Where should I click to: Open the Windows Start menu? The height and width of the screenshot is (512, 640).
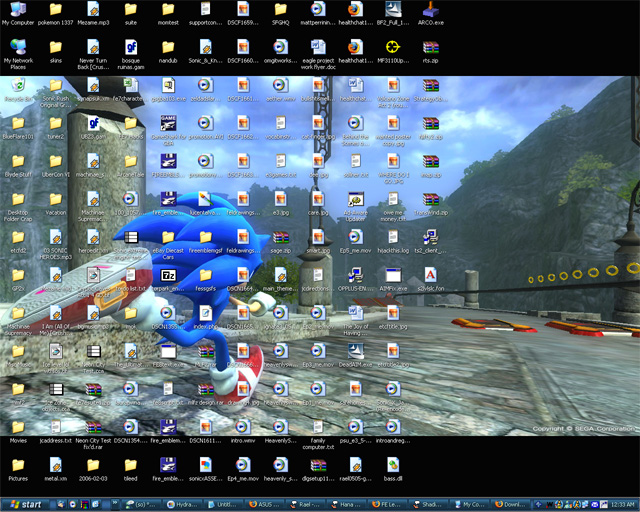pyautogui.click(x=24, y=504)
